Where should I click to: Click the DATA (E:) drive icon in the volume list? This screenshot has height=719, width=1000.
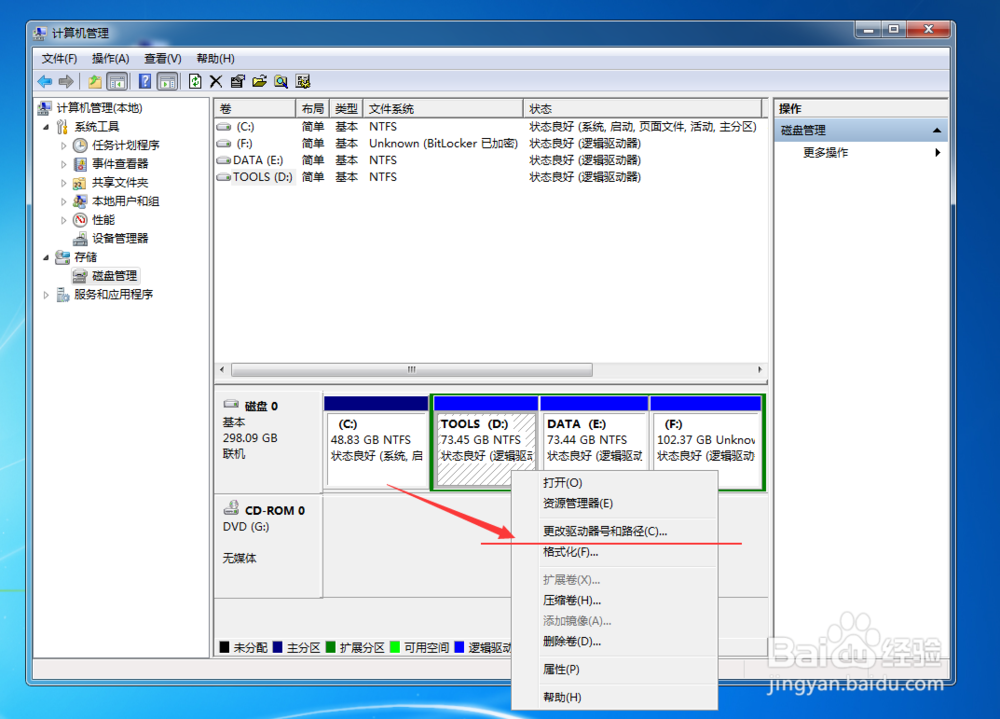click(x=224, y=160)
